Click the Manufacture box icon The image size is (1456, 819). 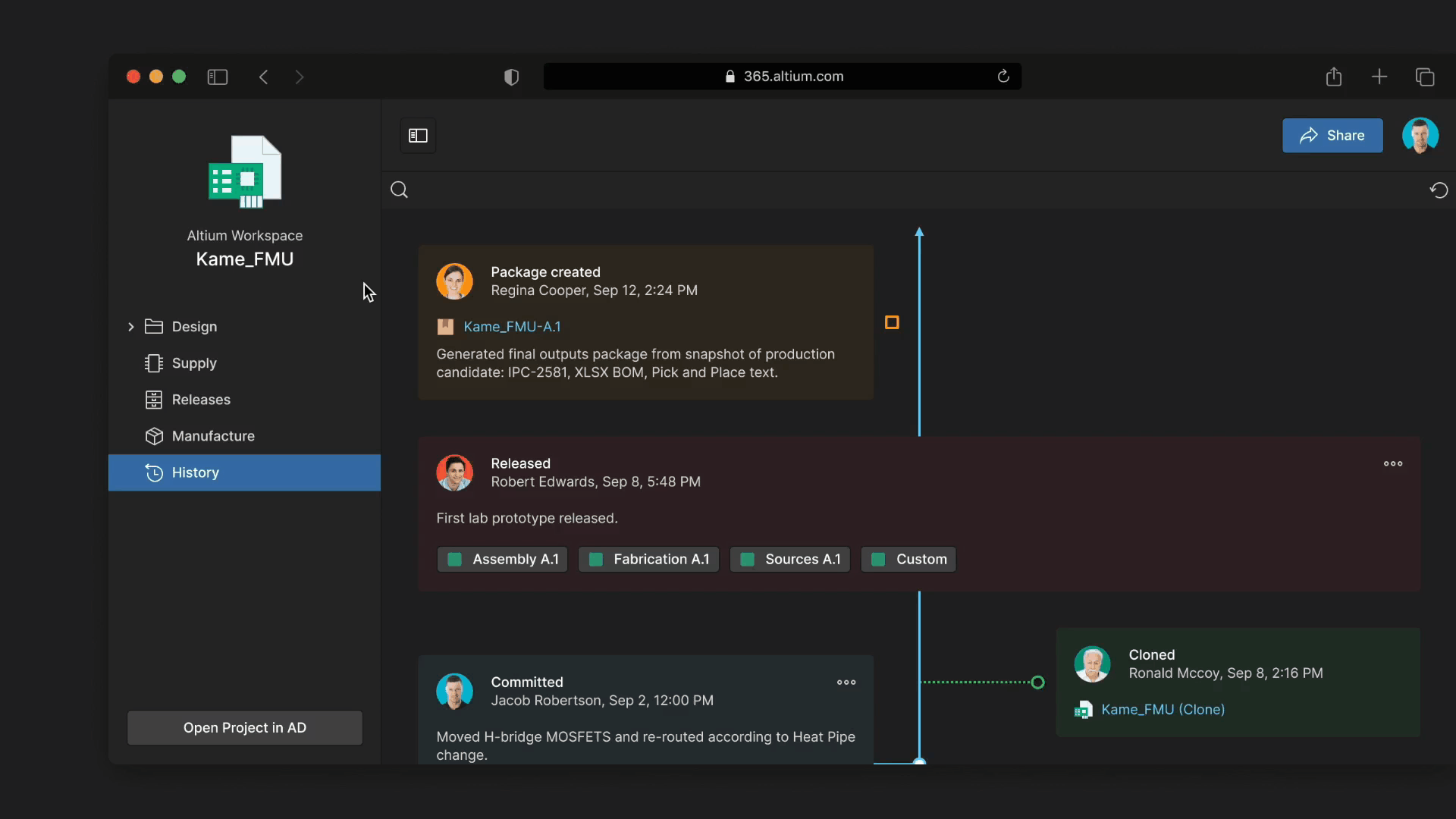coord(154,436)
